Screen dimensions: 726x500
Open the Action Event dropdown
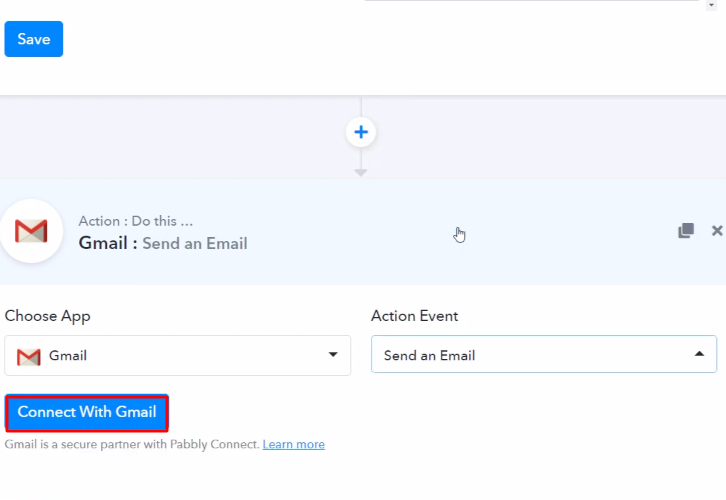544,354
